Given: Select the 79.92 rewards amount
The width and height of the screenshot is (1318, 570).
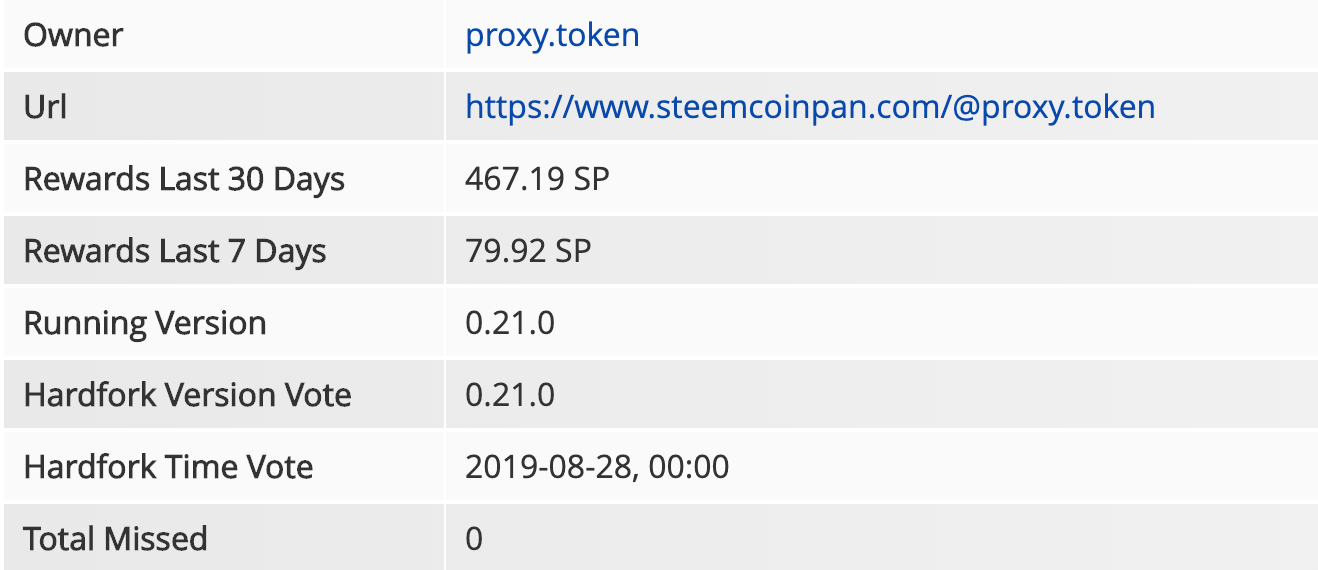Looking at the screenshot, I should pos(506,251).
